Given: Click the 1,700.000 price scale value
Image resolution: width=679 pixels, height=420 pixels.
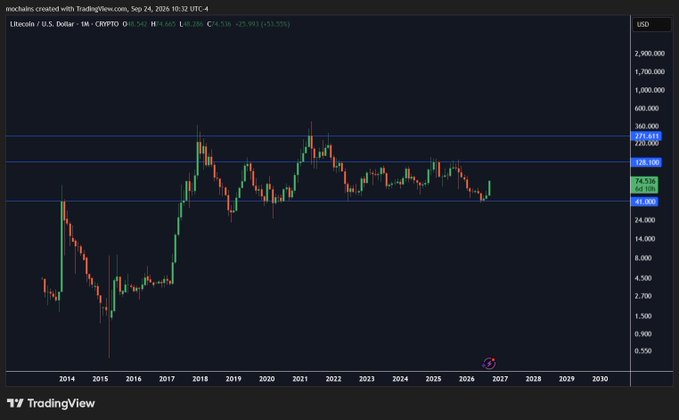Looking at the screenshot, I should tap(650, 71).
